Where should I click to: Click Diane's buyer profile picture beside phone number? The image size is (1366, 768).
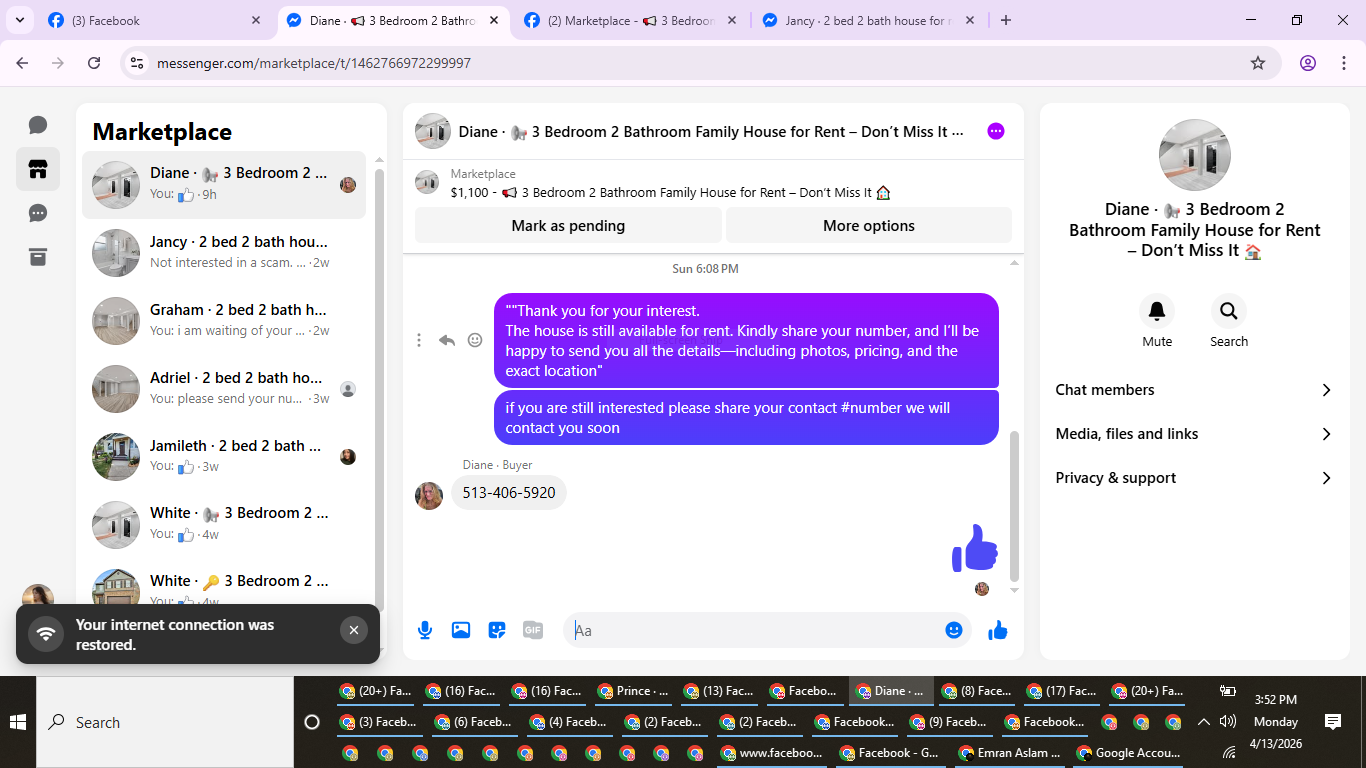[429, 496]
